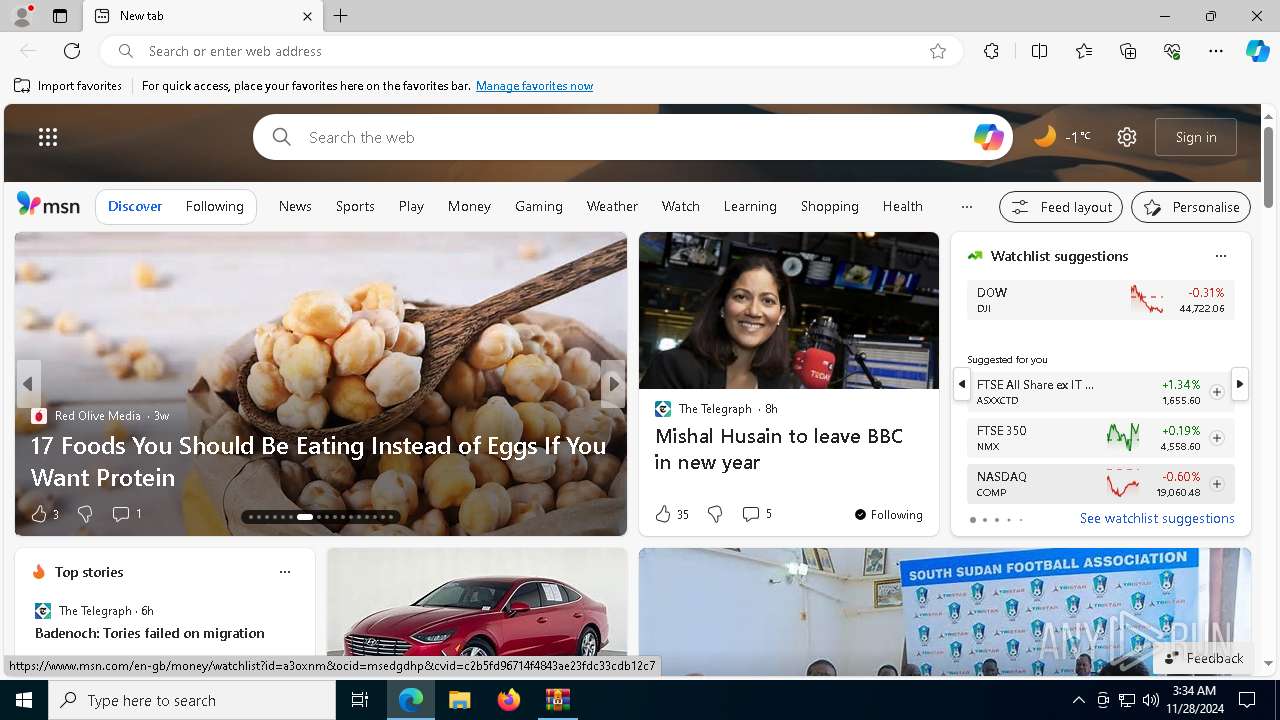This screenshot has width=1280, height=720.
Task: Refresh the page with reload icon
Action: tap(72, 51)
